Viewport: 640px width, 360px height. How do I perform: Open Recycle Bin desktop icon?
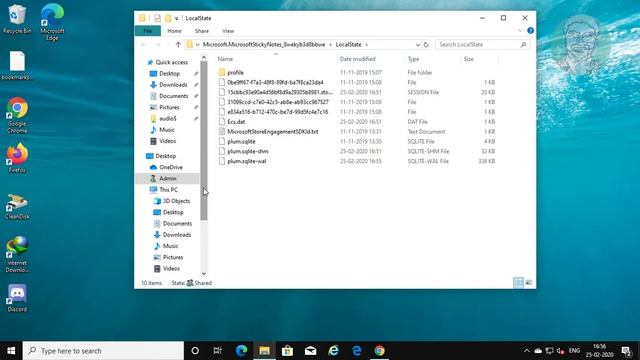point(17,19)
